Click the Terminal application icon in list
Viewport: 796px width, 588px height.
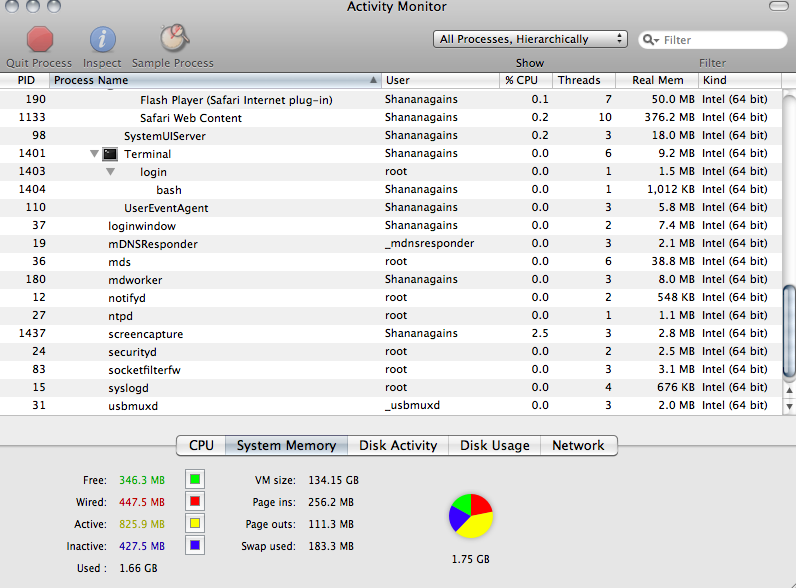[x=110, y=154]
